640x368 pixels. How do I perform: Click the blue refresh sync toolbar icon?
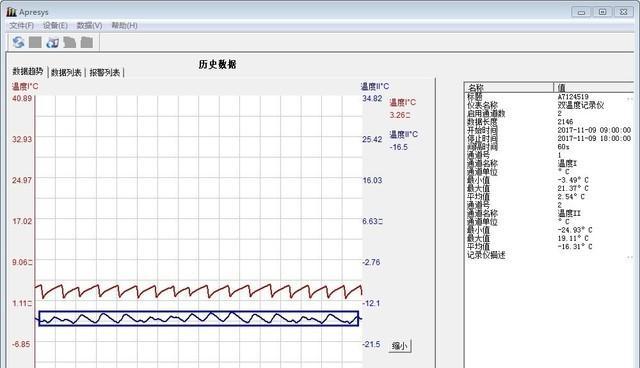point(18,42)
